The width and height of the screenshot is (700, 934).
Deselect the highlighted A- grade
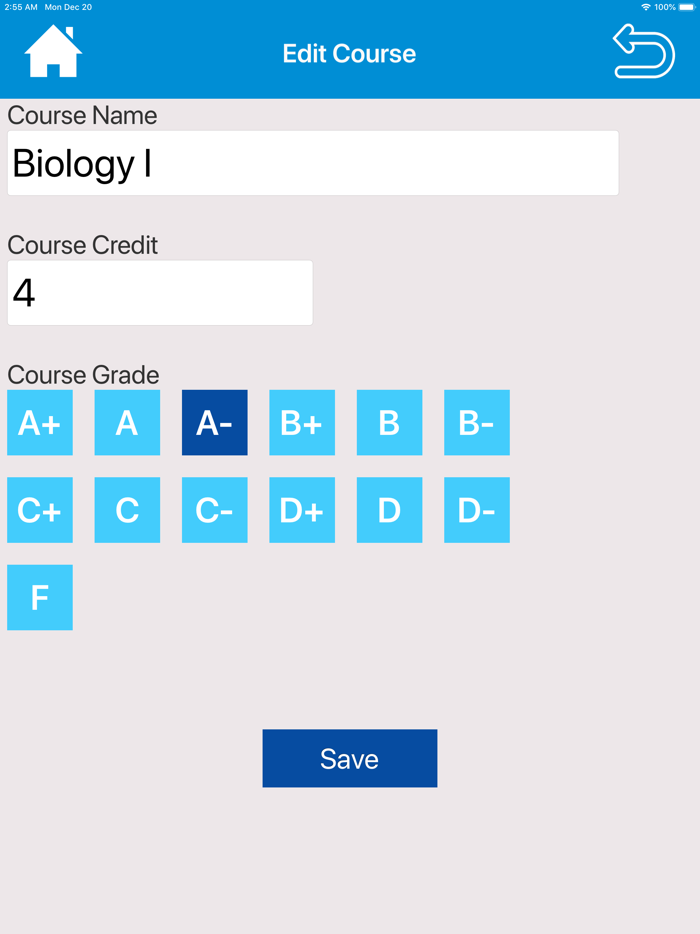click(214, 422)
